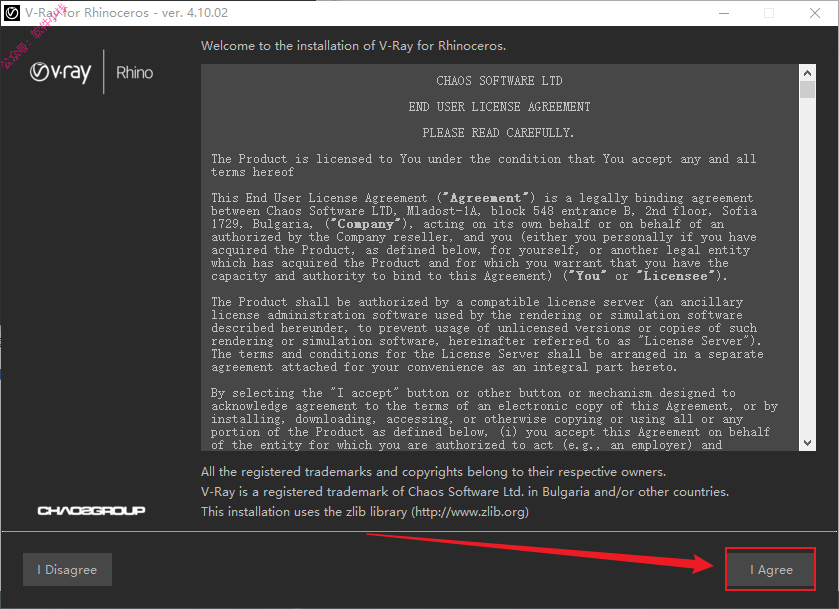Click the V-Ray Rhino logo
The image size is (839, 609).
click(x=91, y=72)
